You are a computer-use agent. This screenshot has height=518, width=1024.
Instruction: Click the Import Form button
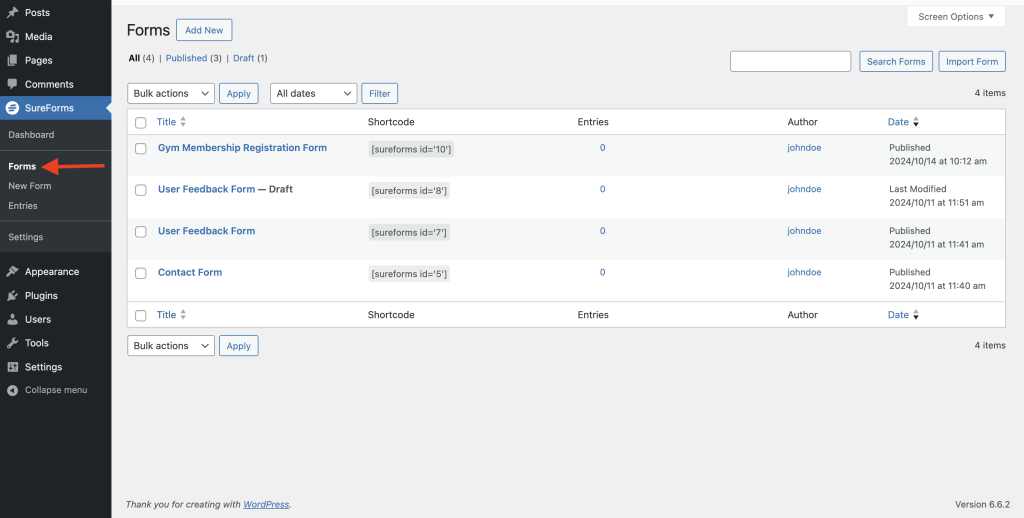point(972,62)
